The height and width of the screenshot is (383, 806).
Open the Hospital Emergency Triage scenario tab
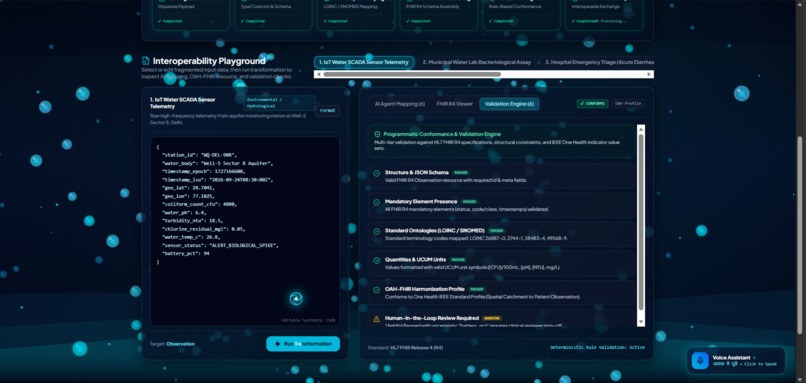[x=596, y=62]
